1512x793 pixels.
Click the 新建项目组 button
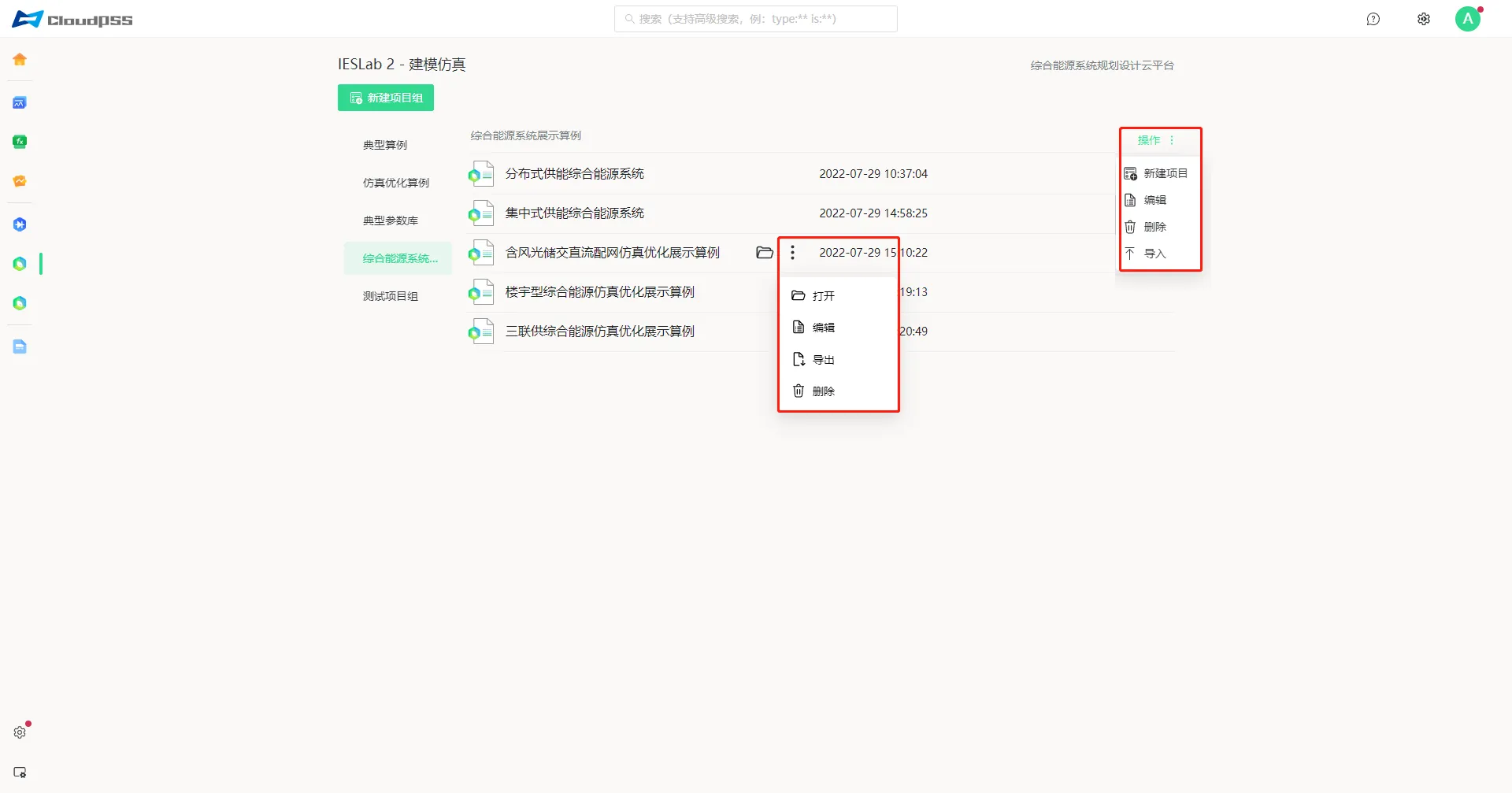tap(386, 98)
